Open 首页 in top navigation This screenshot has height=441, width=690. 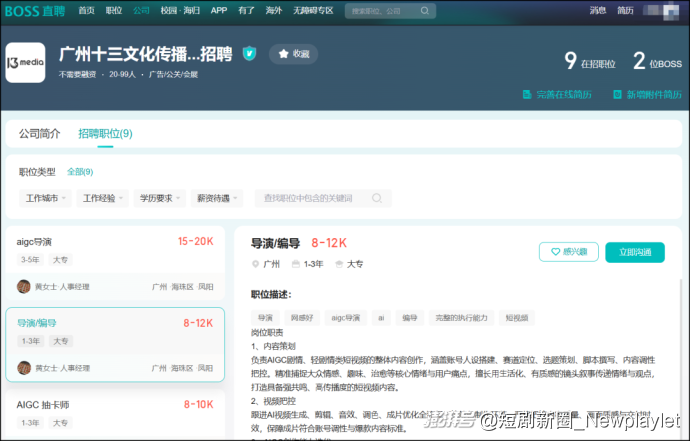point(86,11)
